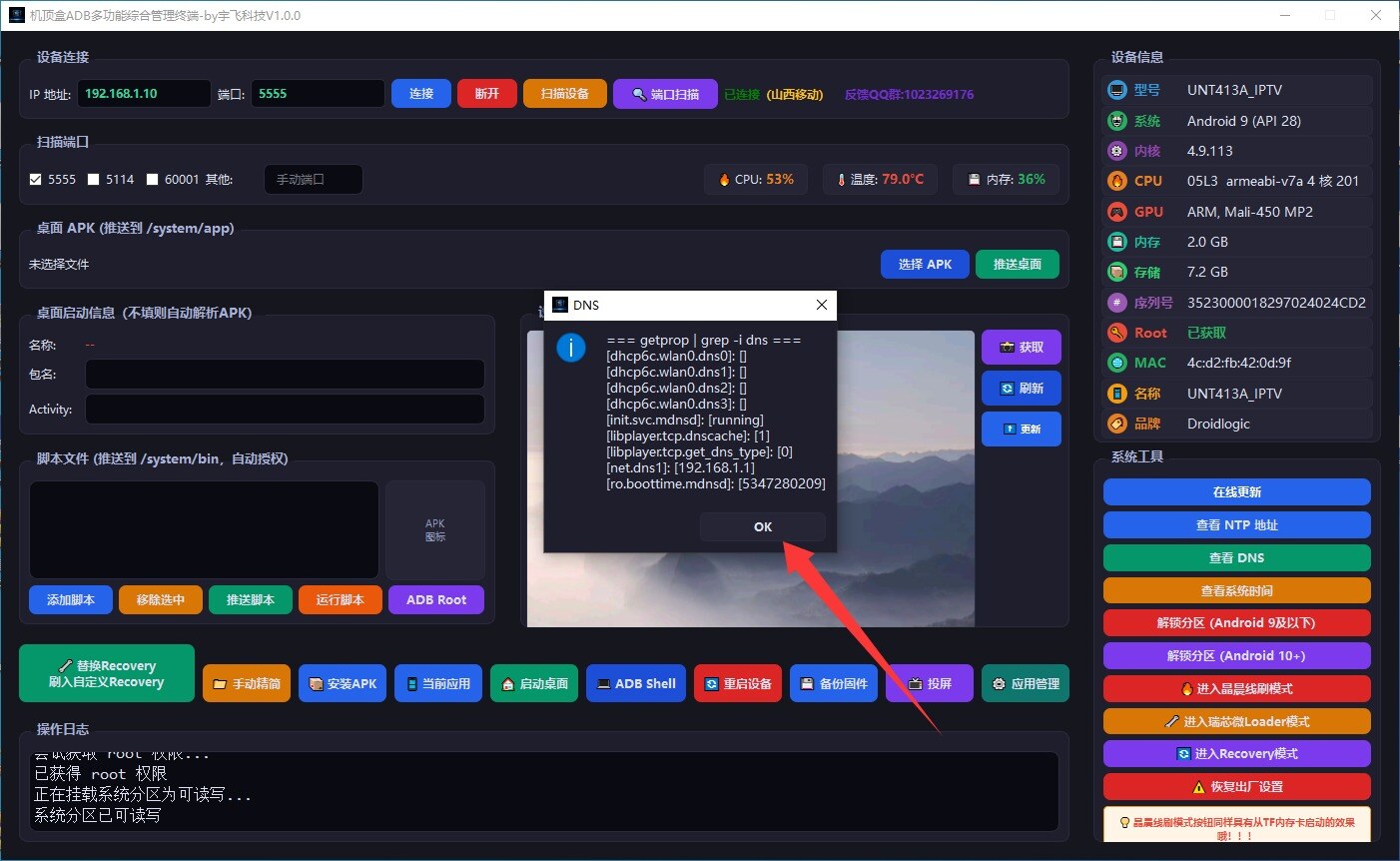Click the blue 连接 button

[x=421, y=93]
